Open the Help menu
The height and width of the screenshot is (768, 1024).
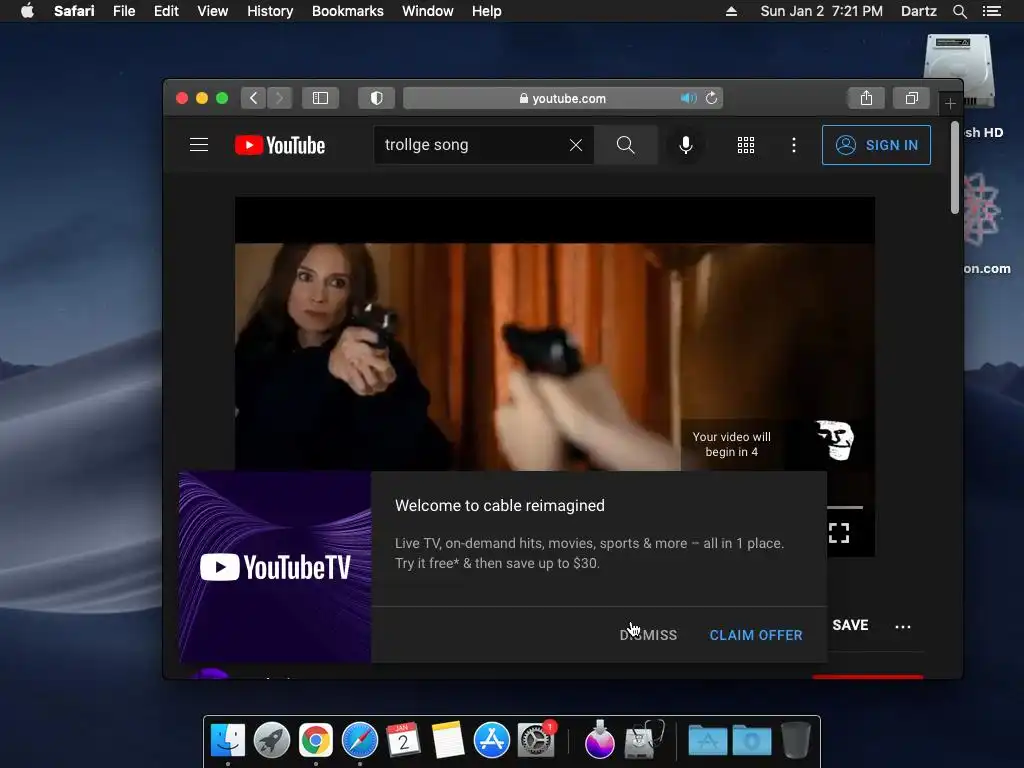(487, 11)
